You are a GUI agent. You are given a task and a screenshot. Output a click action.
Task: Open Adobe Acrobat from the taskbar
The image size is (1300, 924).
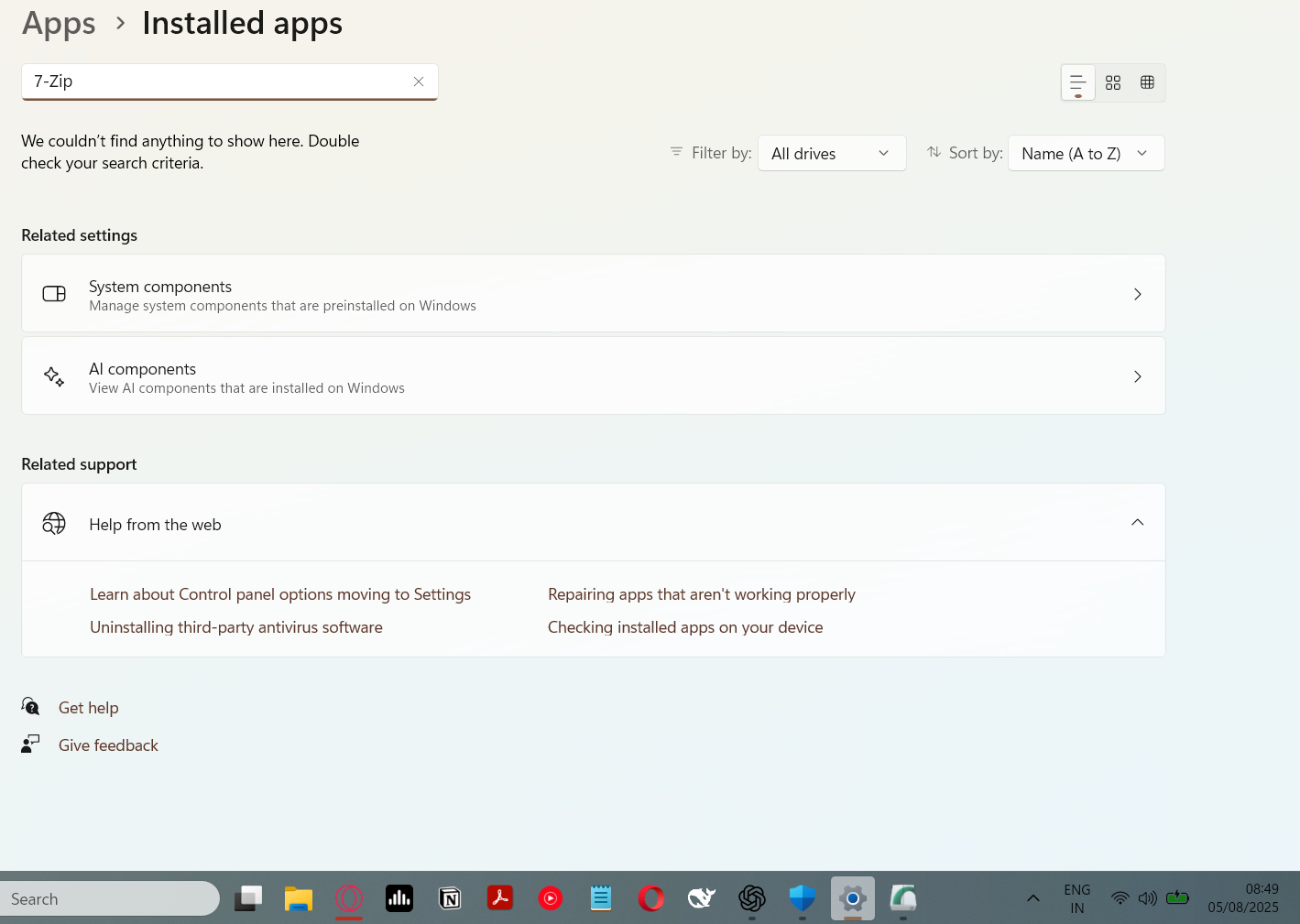(500, 898)
